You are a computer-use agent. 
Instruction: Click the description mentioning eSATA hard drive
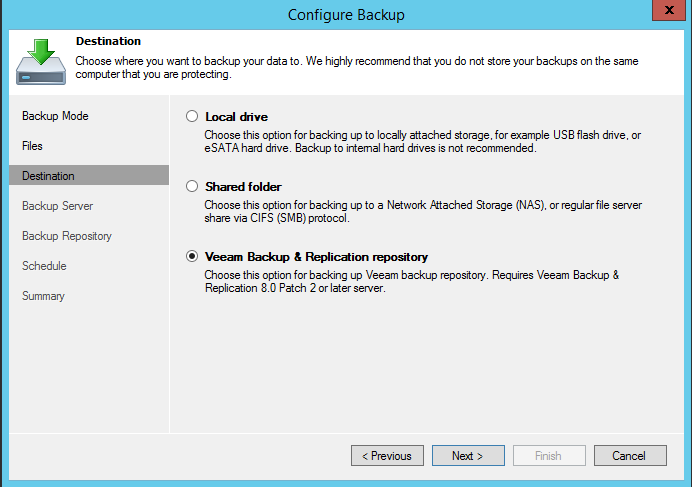422,141
